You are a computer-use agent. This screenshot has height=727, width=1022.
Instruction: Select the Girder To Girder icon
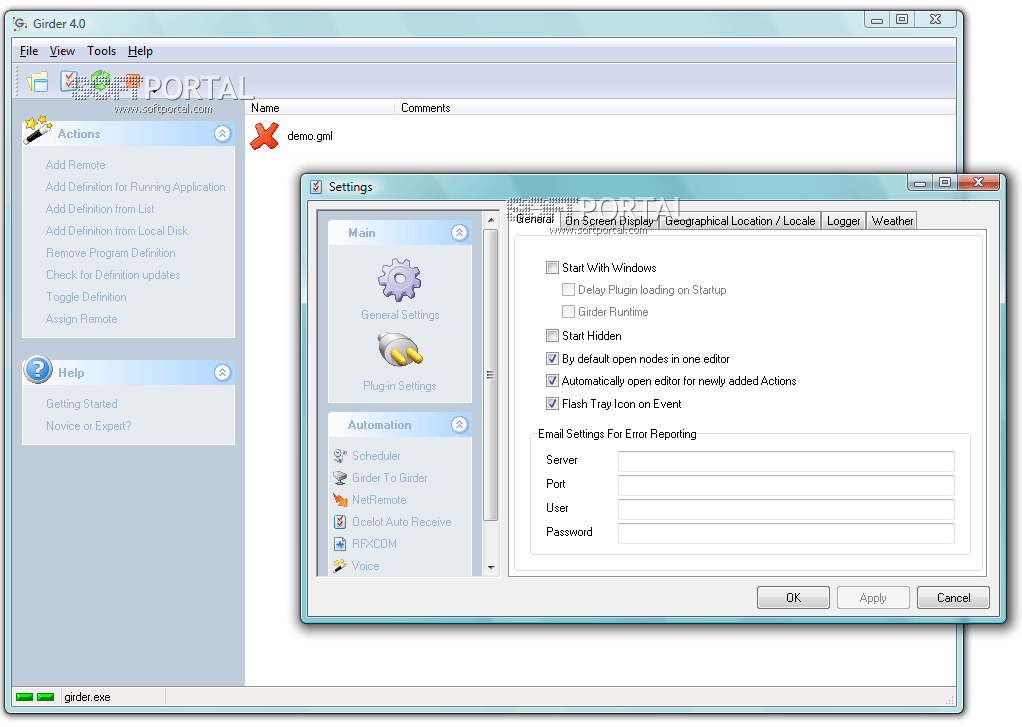click(340, 478)
